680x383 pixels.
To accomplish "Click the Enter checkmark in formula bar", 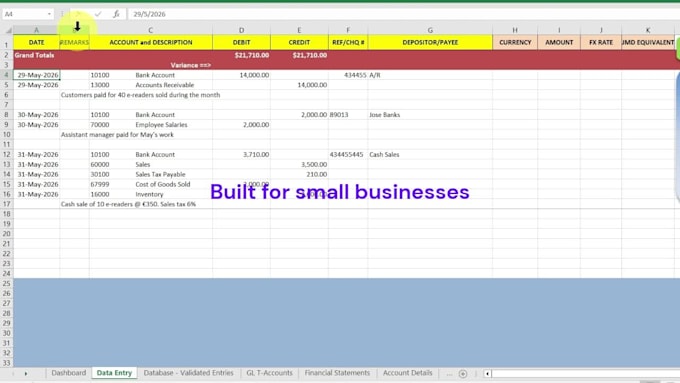I will (x=98, y=14).
